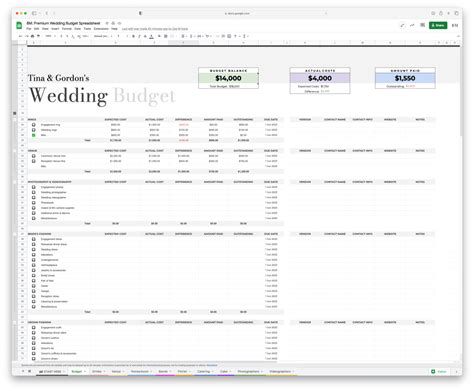Screen dimensions: 474x391
Task: Click the Borders icon in toolbar
Action: (x=166, y=36)
